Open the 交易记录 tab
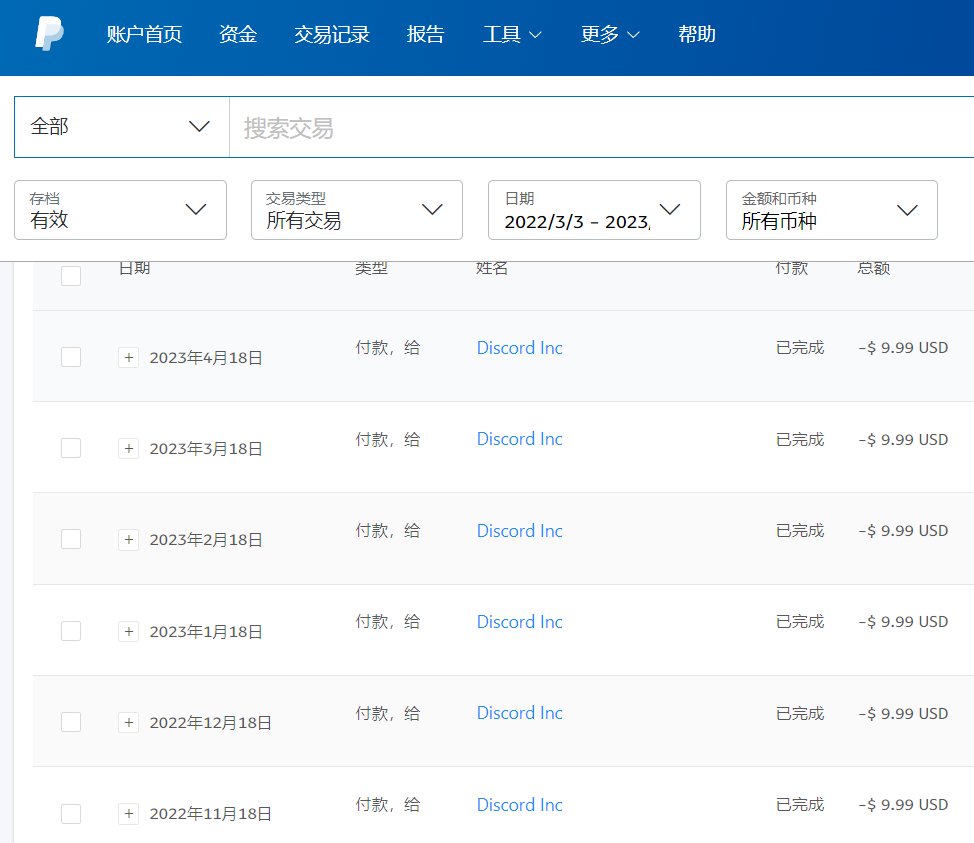The image size is (974, 843). pyautogui.click(x=332, y=34)
